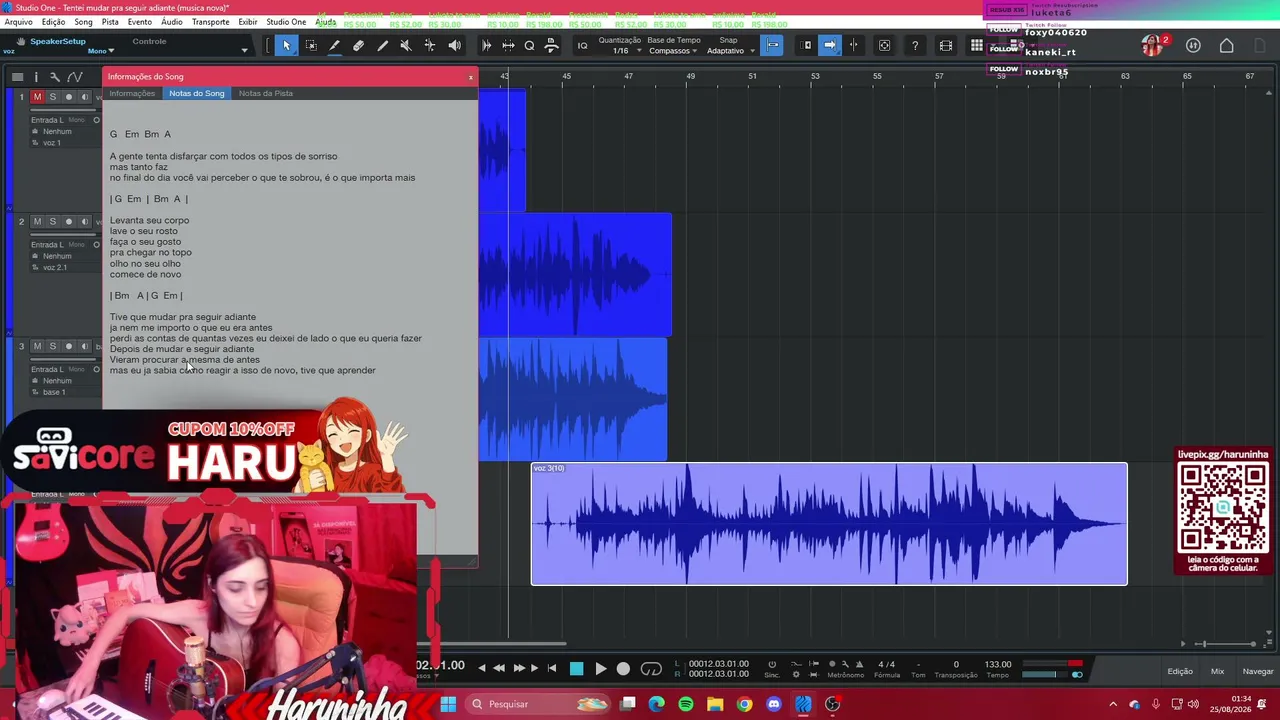Open the Mono channel mode dropdown
The image size is (1280, 720).
[x=99, y=51]
